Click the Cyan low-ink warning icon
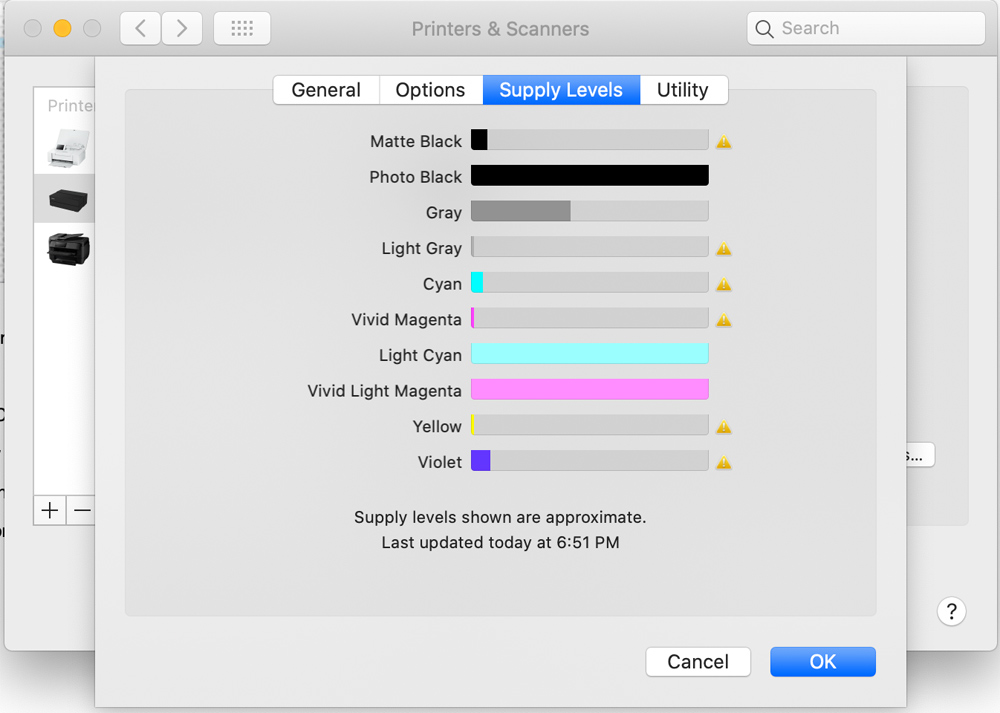This screenshot has width=1000, height=713. tap(724, 285)
